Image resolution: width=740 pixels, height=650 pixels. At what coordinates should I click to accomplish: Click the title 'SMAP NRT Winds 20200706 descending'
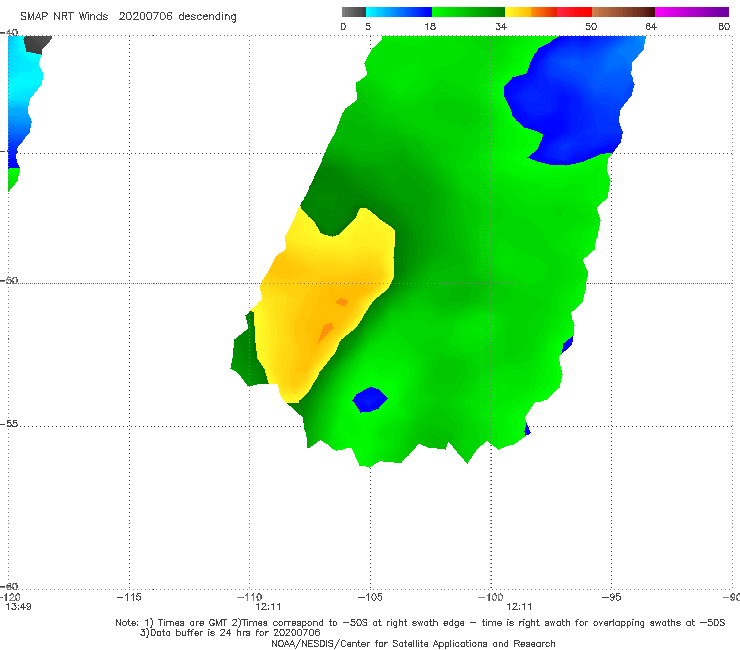[x=128, y=17]
